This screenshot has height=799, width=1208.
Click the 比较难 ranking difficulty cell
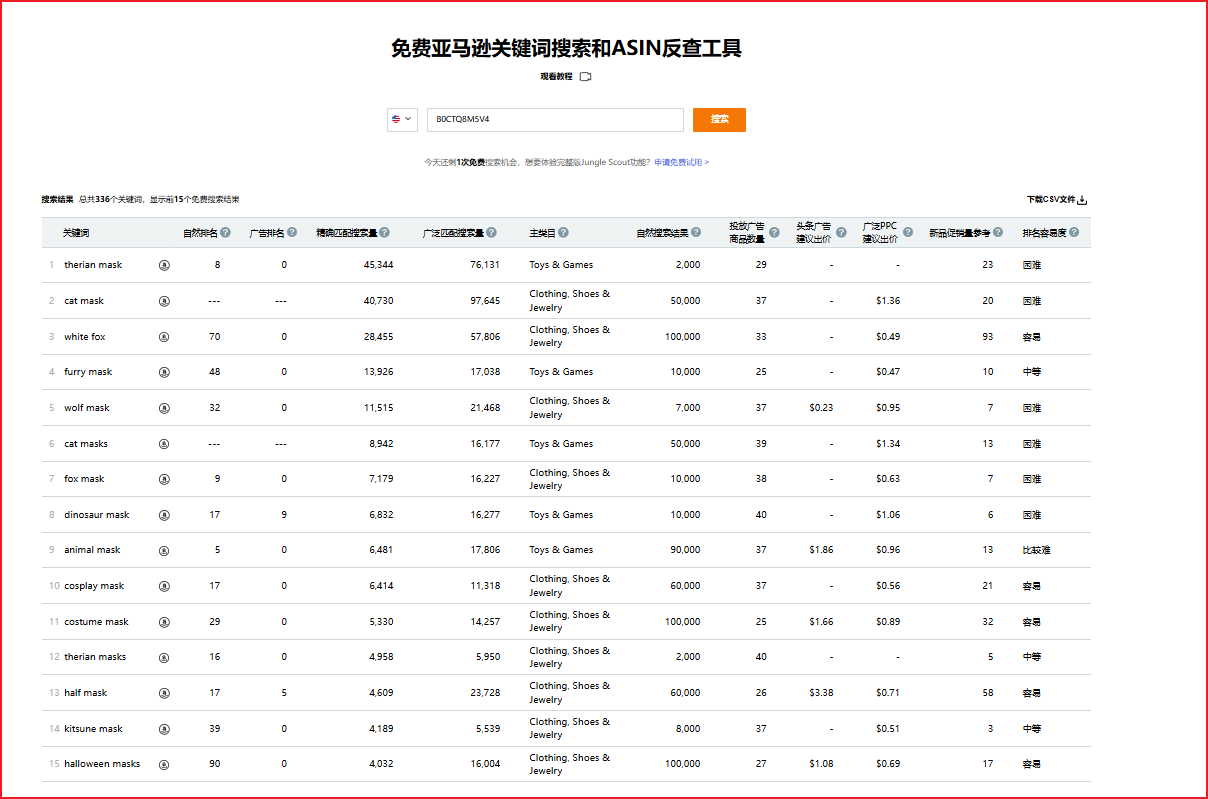(x=1037, y=550)
